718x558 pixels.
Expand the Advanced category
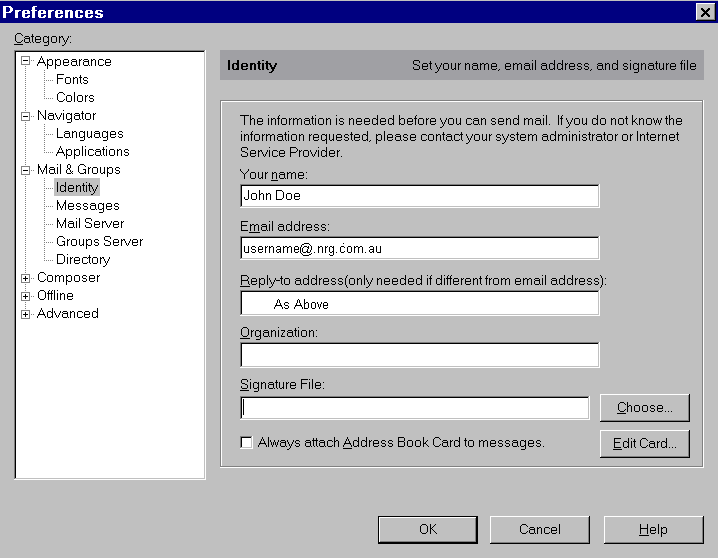[x=26, y=314]
